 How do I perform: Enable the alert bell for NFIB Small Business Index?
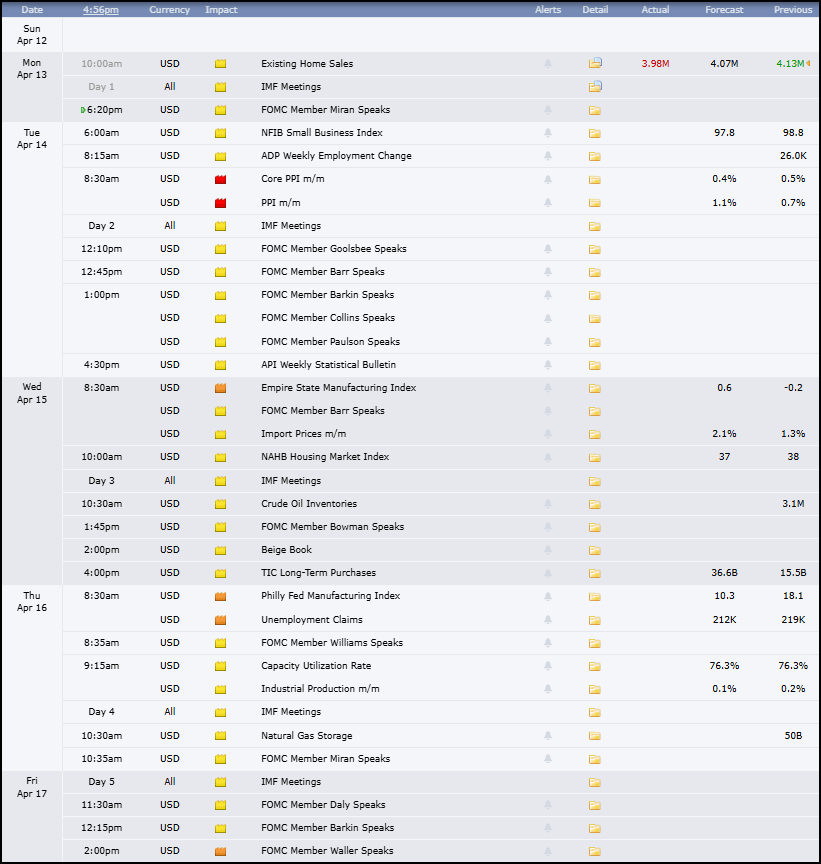click(x=547, y=132)
